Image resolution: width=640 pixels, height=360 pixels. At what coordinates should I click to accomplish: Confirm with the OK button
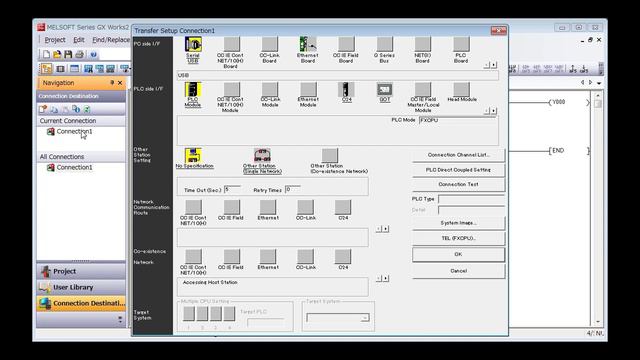(458, 254)
